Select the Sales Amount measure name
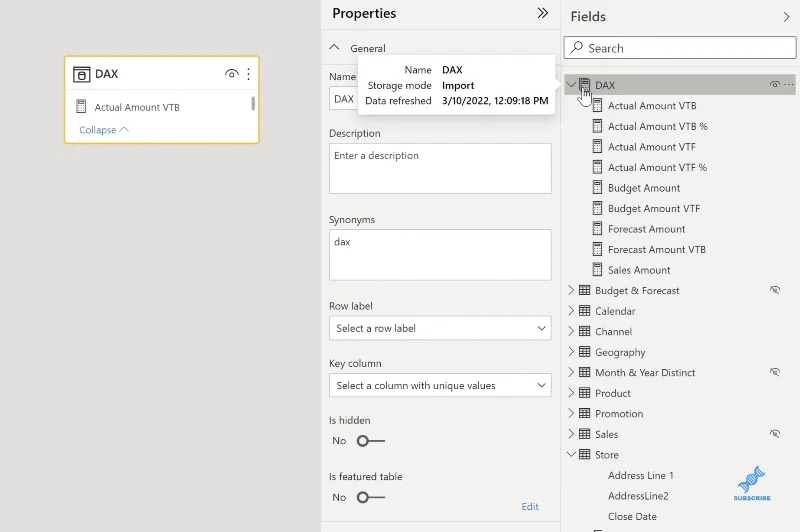800x532 pixels. click(x=639, y=270)
